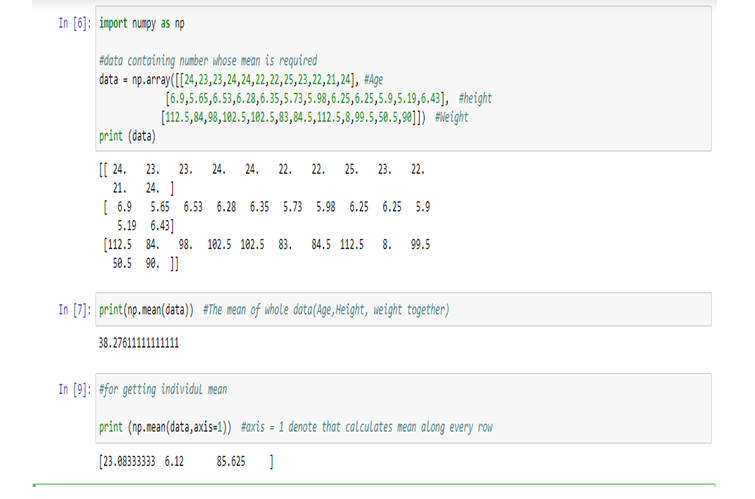Click the printed height row output
755x499 pixels.
click(267, 216)
